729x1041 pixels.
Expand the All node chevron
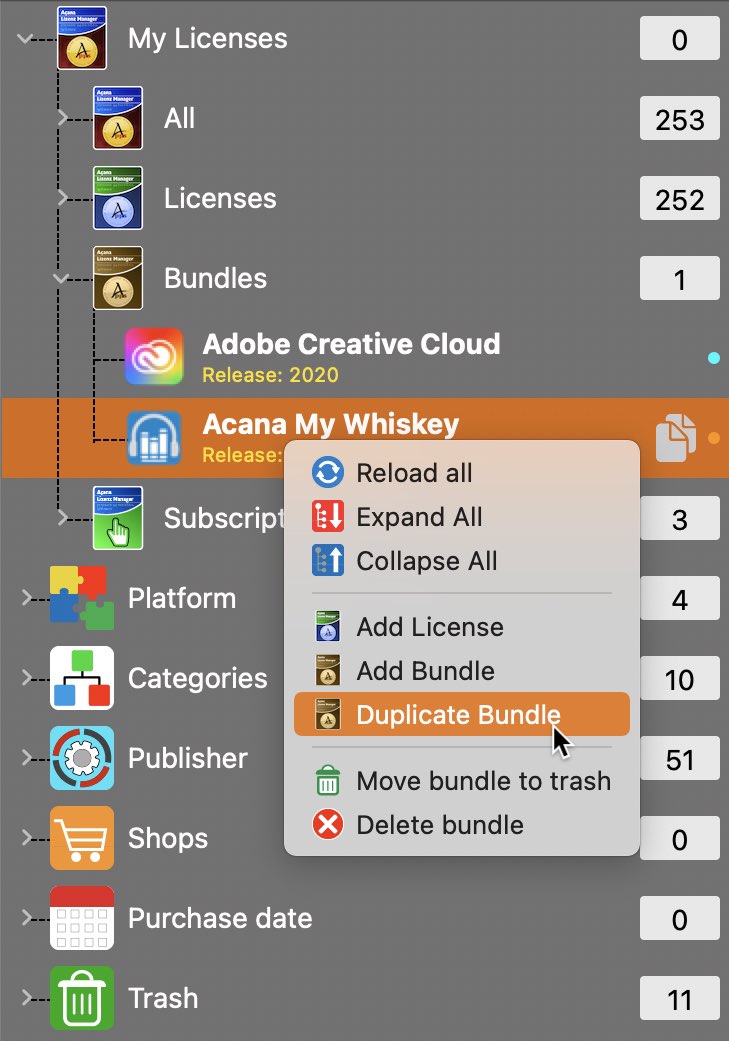pyautogui.click(x=62, y=118)
